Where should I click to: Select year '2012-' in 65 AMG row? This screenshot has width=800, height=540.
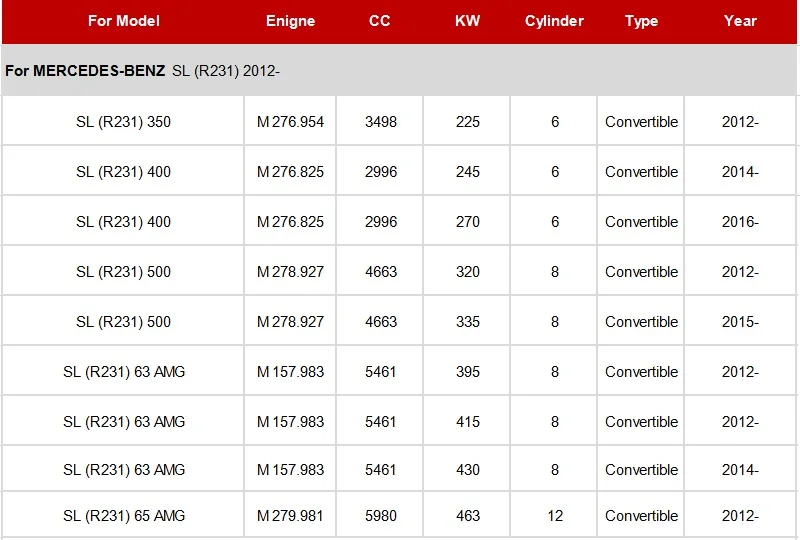tap(740, 516)
